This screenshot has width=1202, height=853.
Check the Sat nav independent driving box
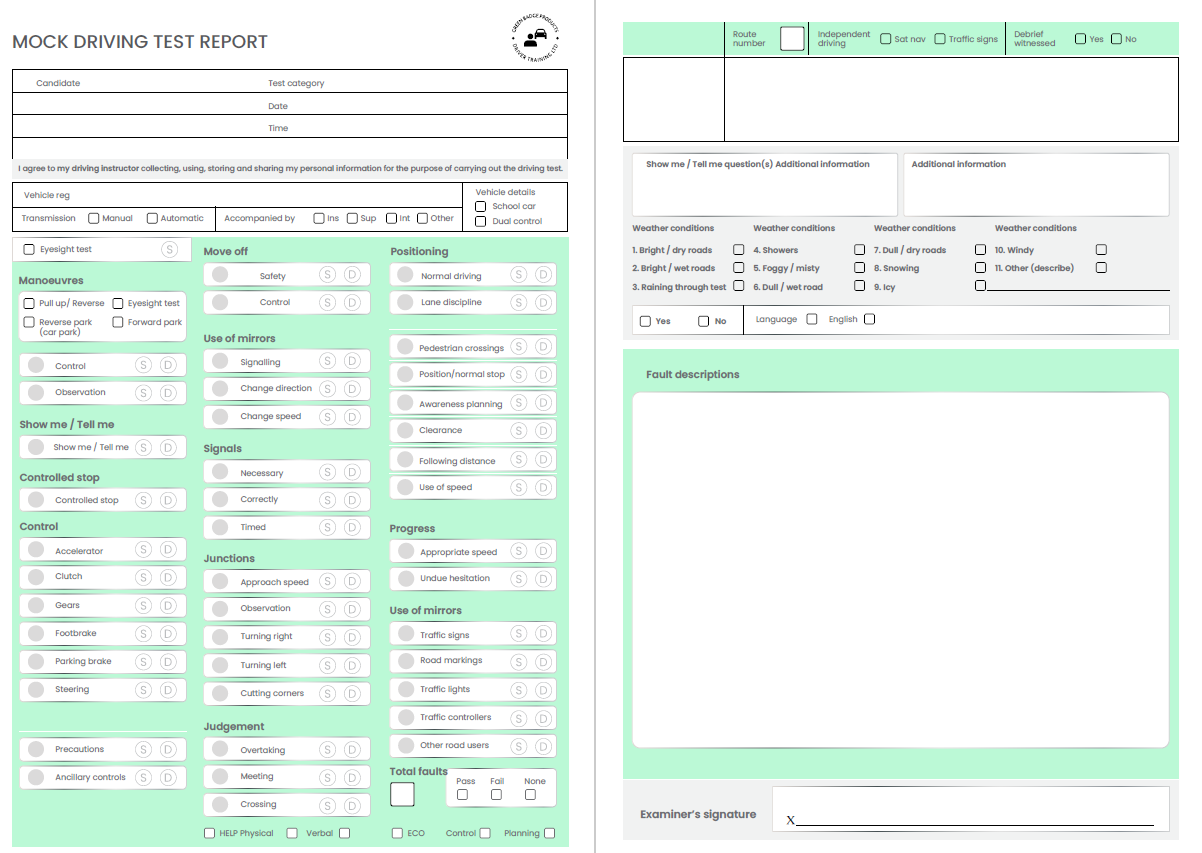point(886,39)
